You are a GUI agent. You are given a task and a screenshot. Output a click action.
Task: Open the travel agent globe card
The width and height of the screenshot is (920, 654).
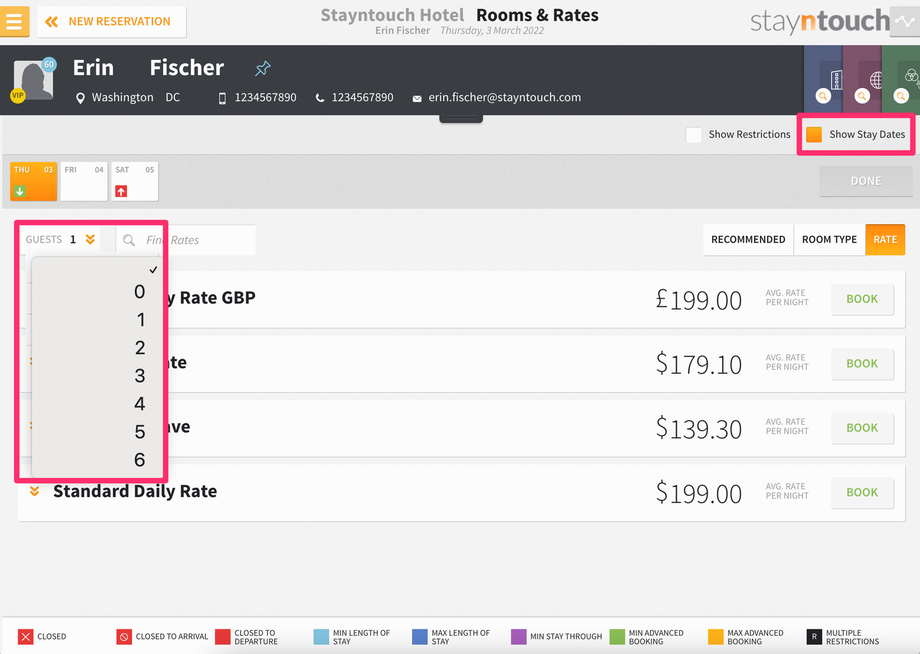862,79
